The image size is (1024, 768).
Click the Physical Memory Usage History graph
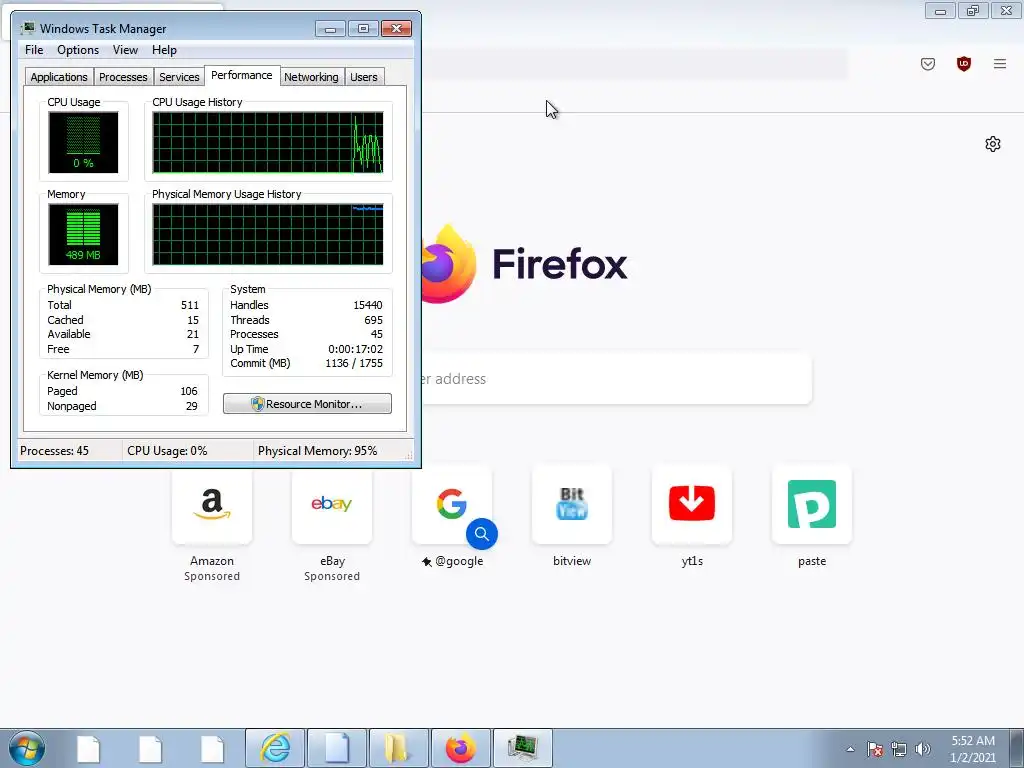pyautogui.click(x=268, y=234)
